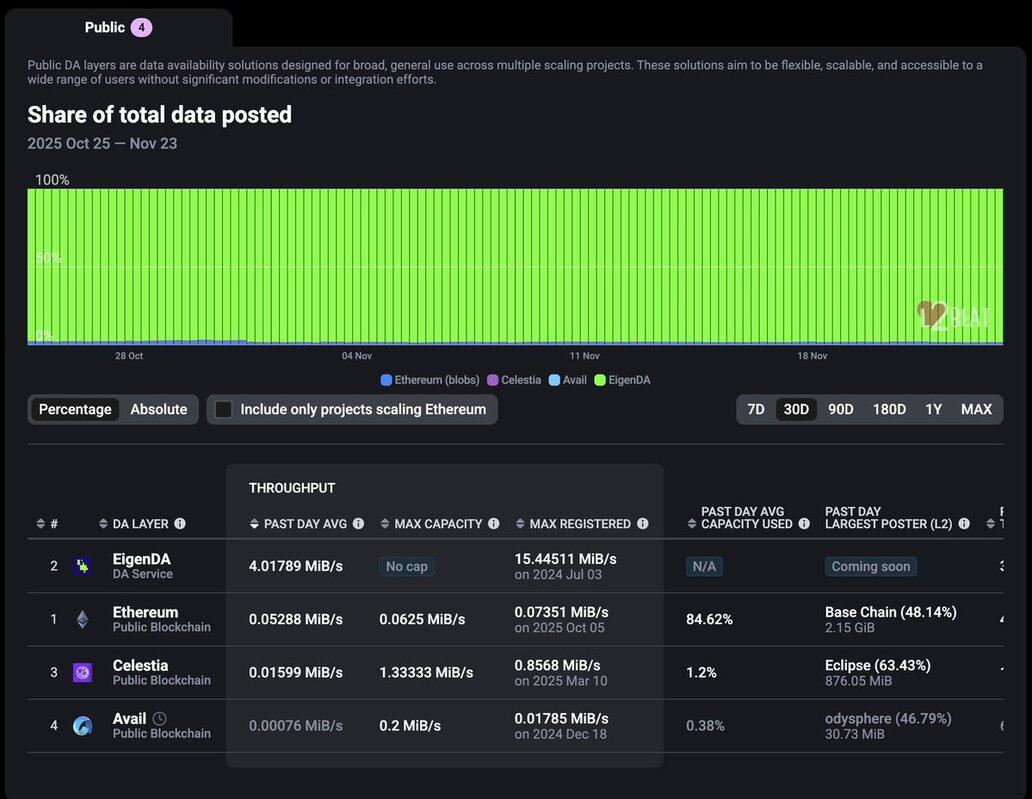Open the Public tab
Screen dimensions: 1032x799
tap(117, 27)
